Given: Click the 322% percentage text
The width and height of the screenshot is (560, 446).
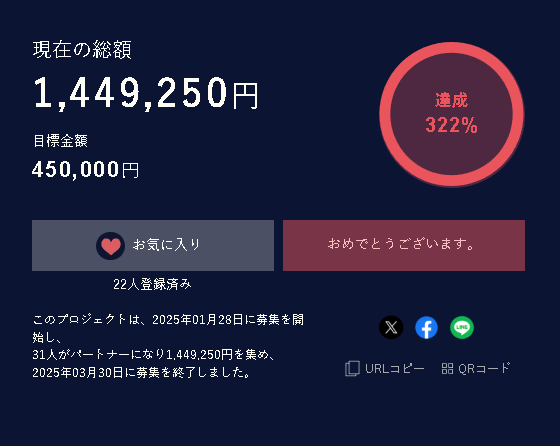Looking at the screenshot, I should point(451,125).
